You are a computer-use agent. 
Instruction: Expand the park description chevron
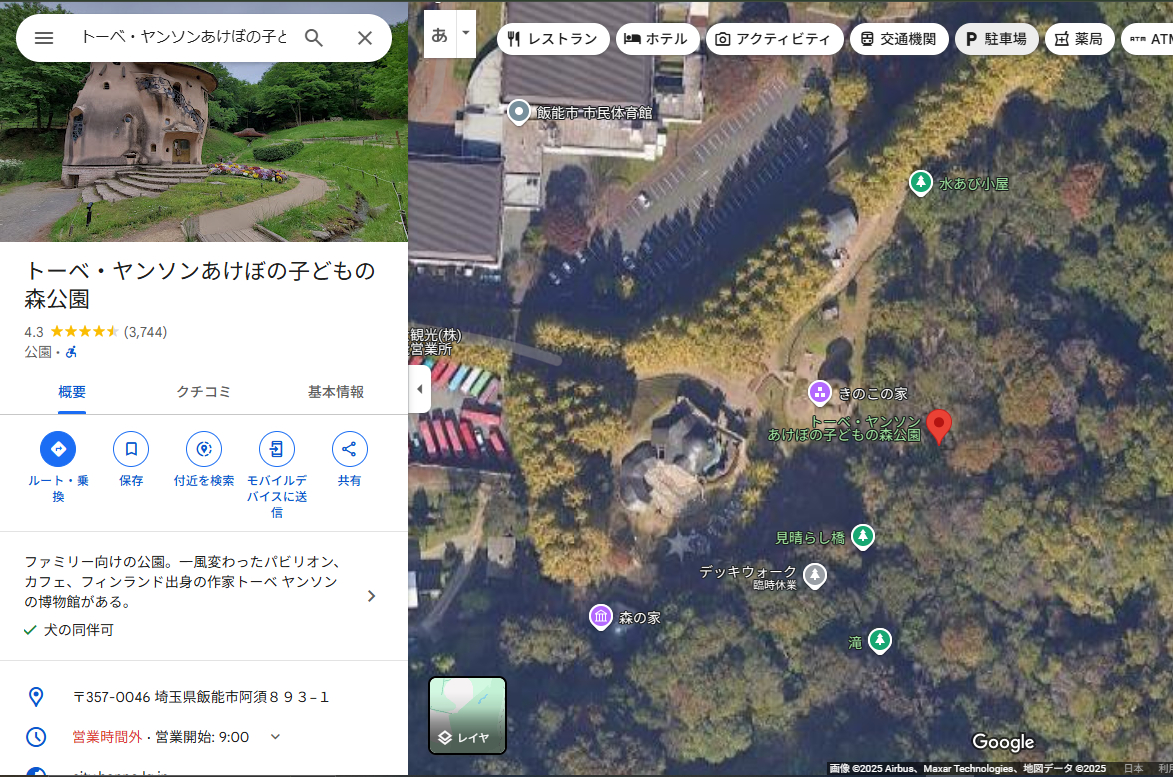coord(372,596)
